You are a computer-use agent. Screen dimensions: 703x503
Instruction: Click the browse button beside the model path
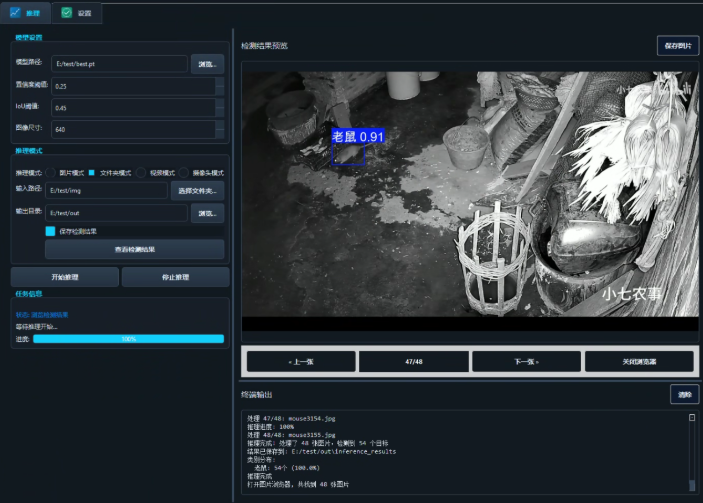point(207,64)
